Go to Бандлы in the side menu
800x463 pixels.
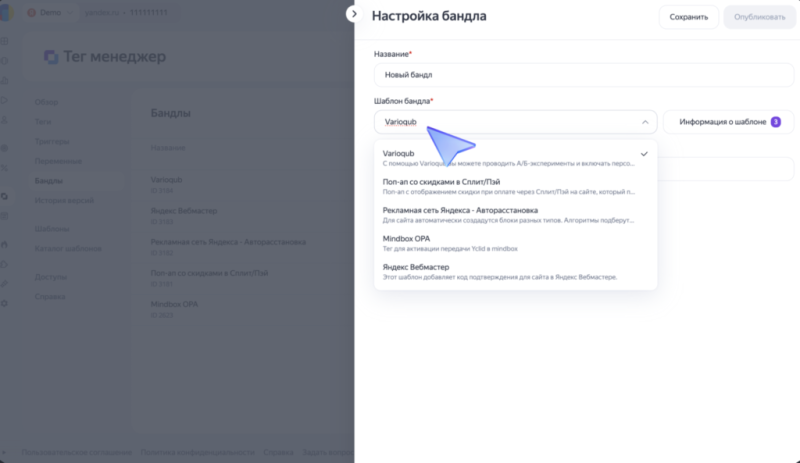coord(48,181)
